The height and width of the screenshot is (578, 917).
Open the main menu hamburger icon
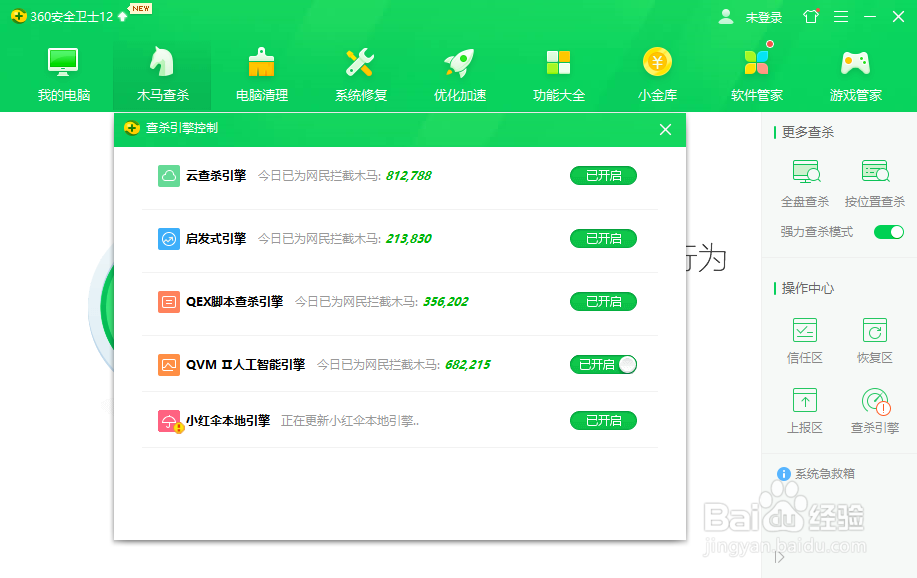[x=841, y=16]
